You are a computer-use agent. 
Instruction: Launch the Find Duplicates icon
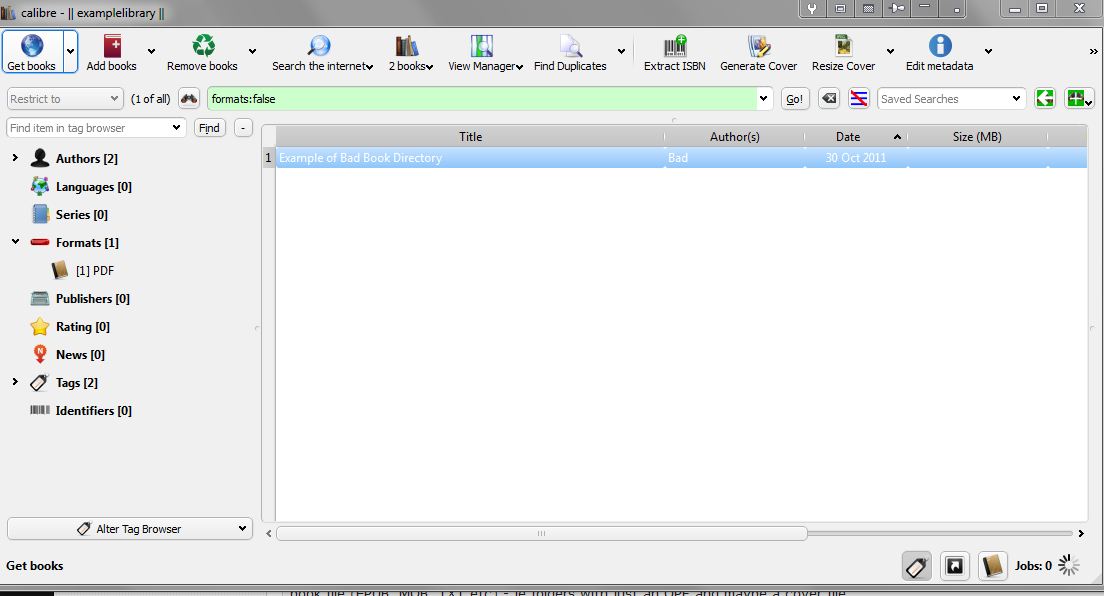click(x=570, y=46)
